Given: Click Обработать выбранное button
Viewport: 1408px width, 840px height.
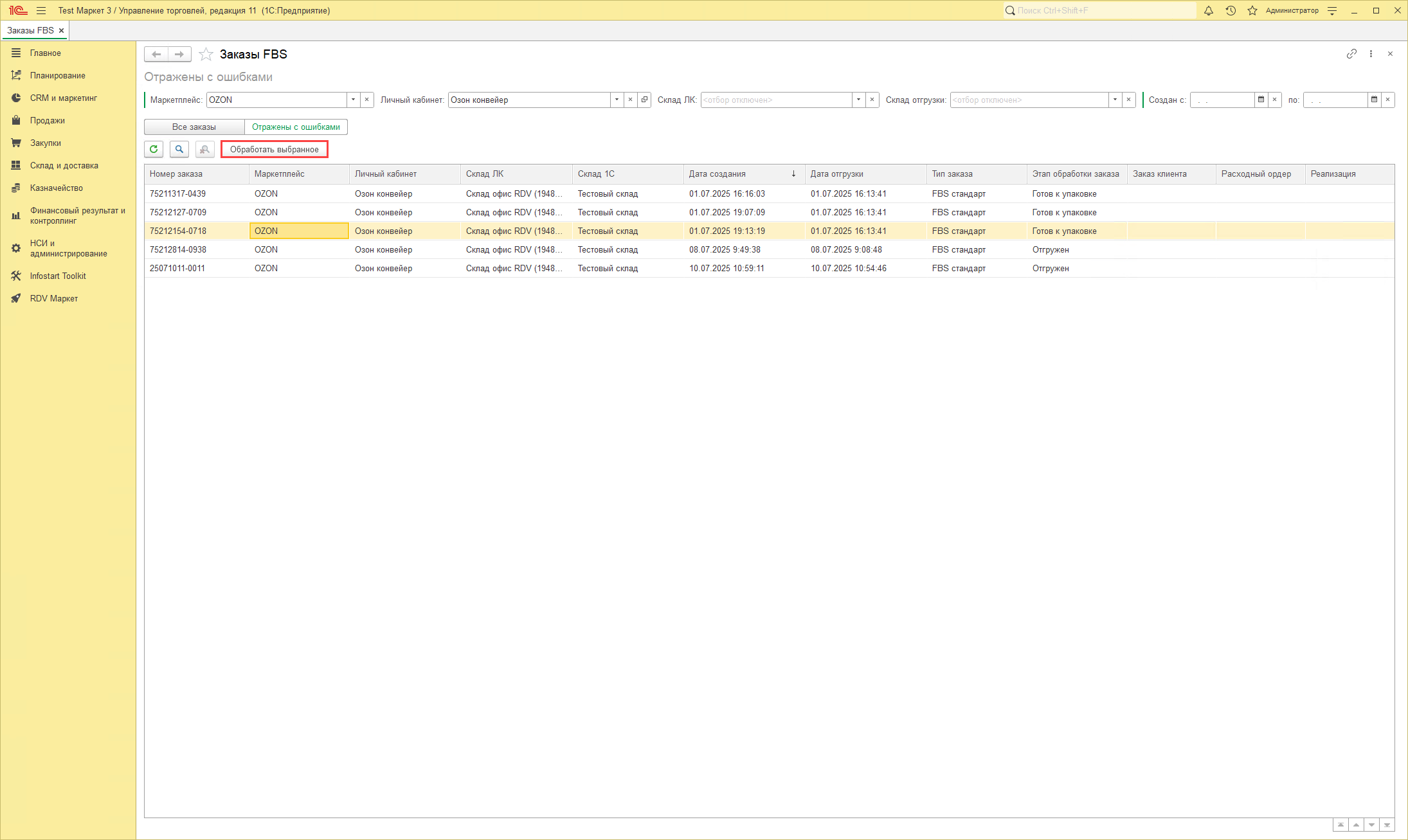Looking at the screenshot, I should (x=275, y=149).
